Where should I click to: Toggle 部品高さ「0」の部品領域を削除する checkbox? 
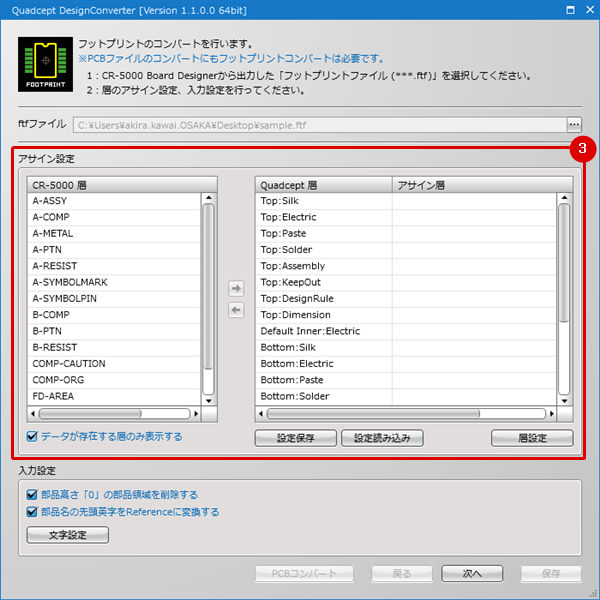click(x=32, y=494)
